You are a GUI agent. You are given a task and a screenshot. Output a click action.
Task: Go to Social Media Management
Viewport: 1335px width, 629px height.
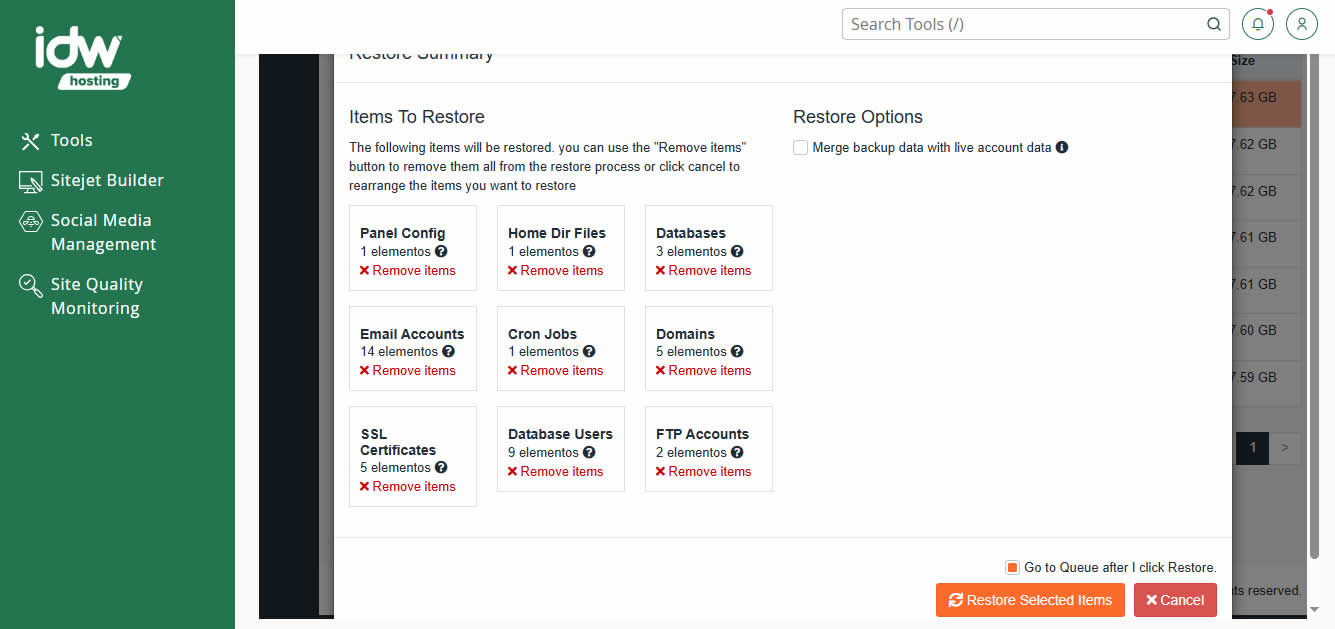102,232
